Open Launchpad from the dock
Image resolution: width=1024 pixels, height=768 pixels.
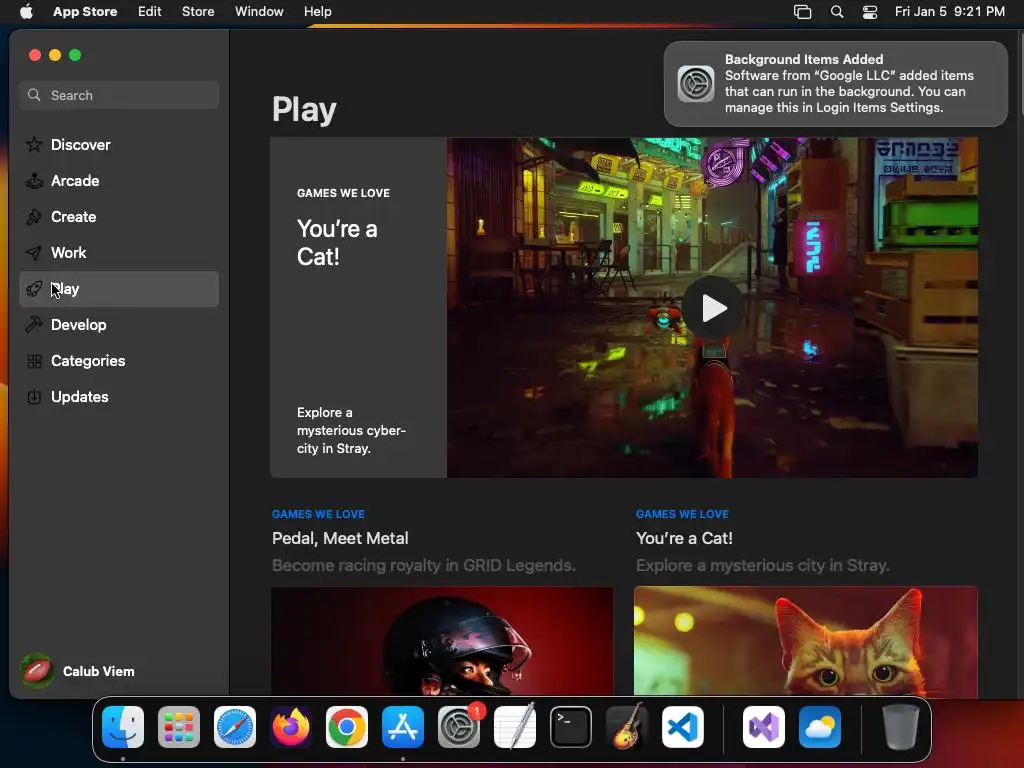coord(178,726)
